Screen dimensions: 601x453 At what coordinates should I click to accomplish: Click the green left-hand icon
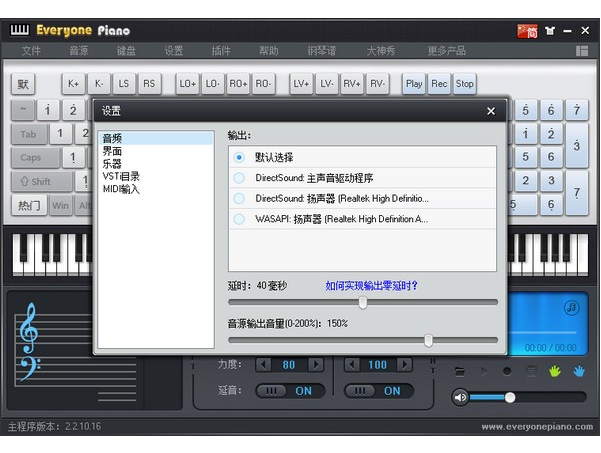(556, 370)
